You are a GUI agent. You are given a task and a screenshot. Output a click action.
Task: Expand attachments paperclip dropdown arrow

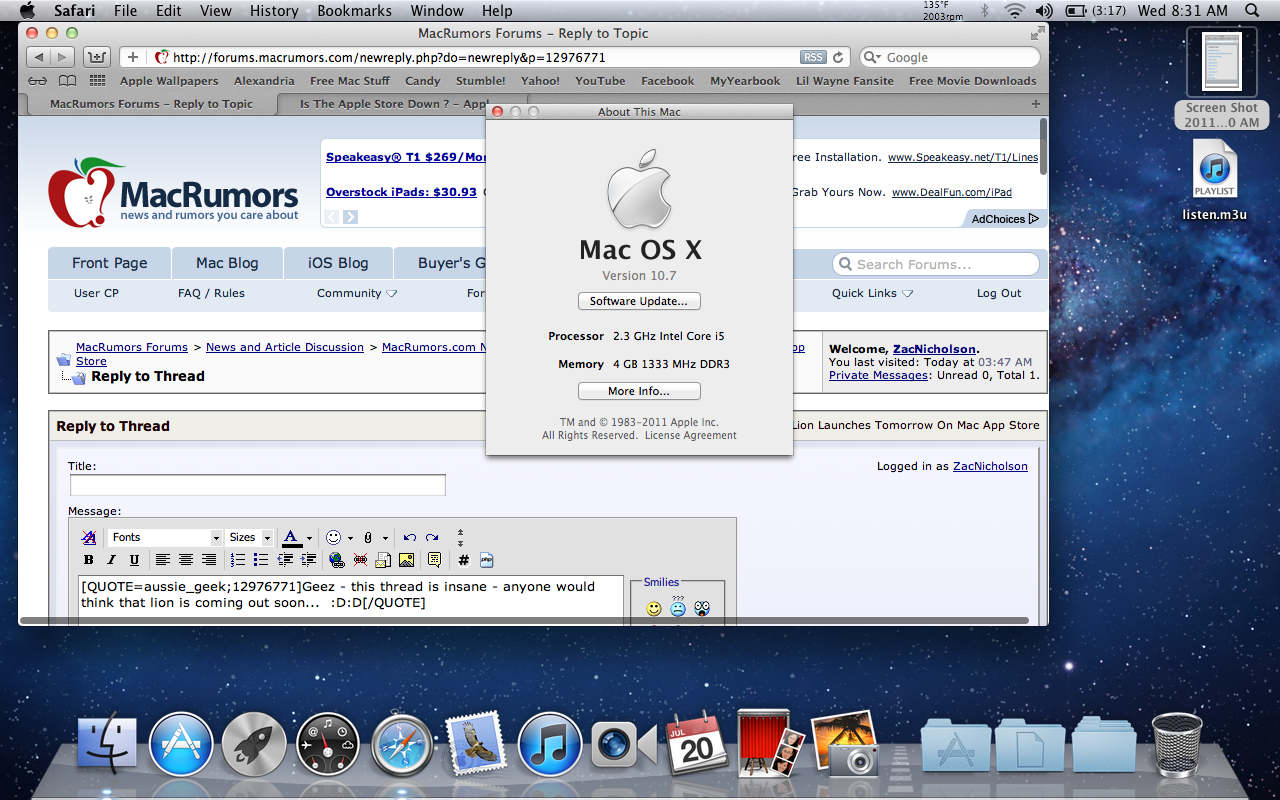(385, 538)
